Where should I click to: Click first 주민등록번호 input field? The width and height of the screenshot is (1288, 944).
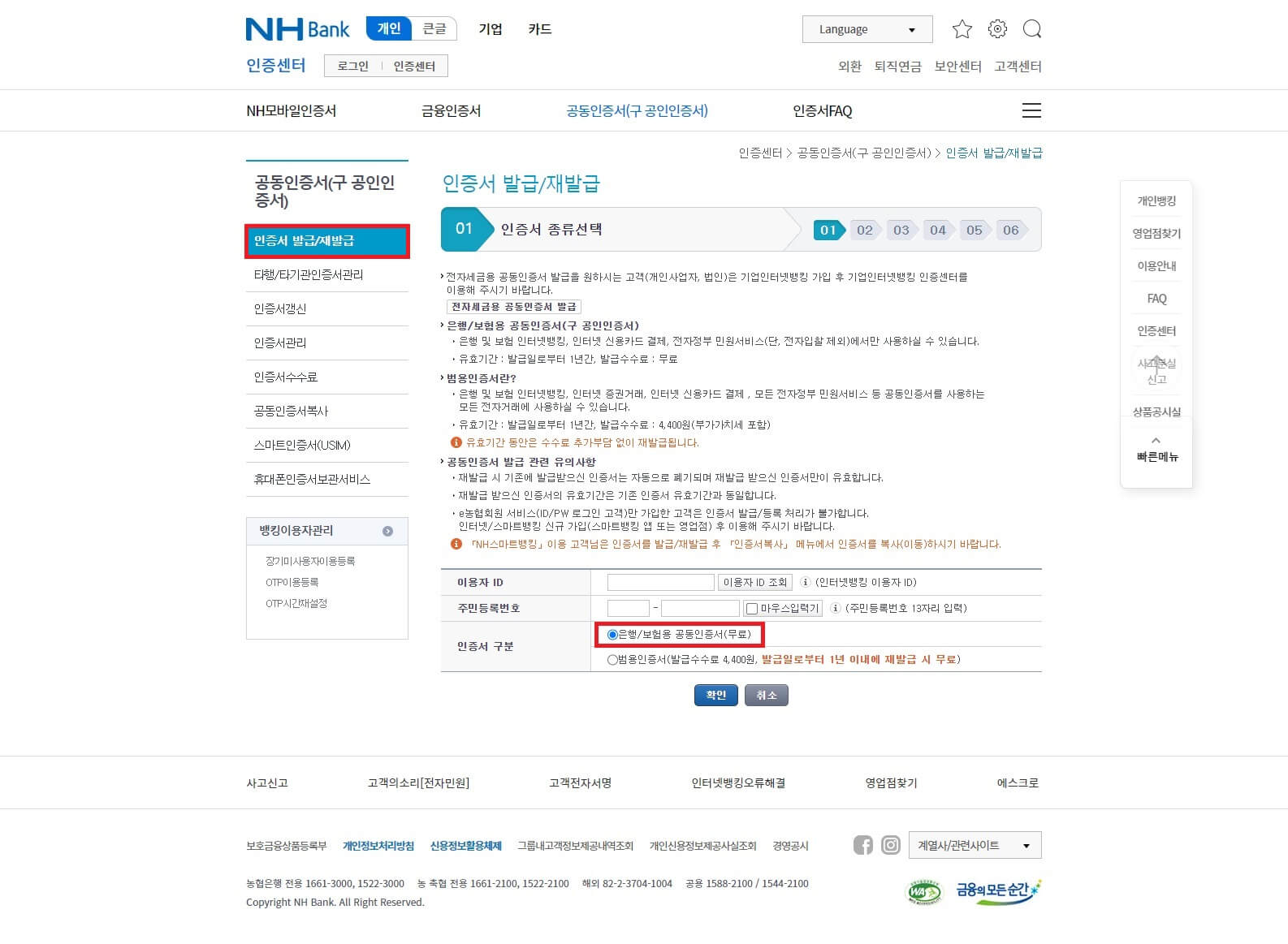coord(629,608)
